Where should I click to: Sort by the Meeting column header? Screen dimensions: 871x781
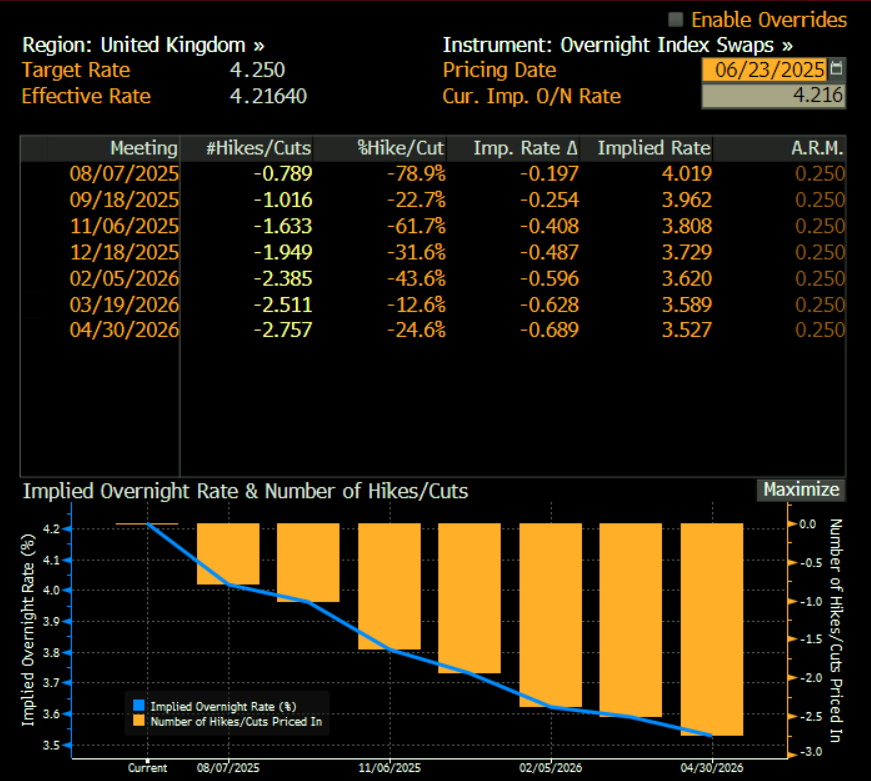tap(143, 148)
